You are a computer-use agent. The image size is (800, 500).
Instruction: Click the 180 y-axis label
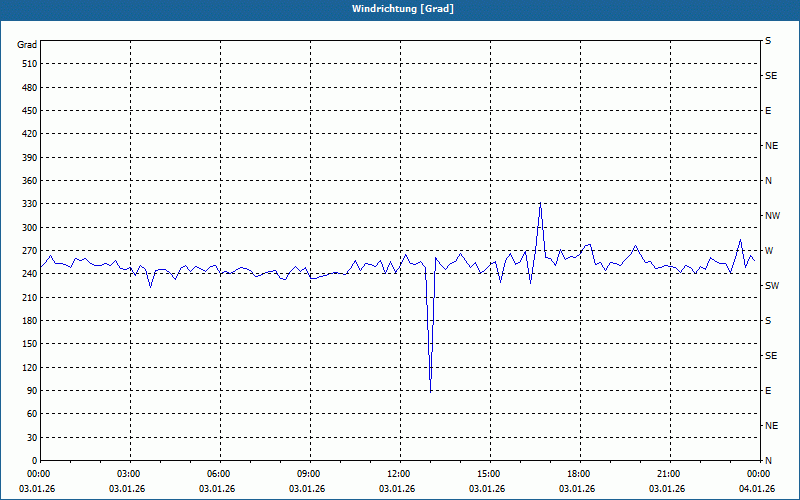(x=30, y=321)
